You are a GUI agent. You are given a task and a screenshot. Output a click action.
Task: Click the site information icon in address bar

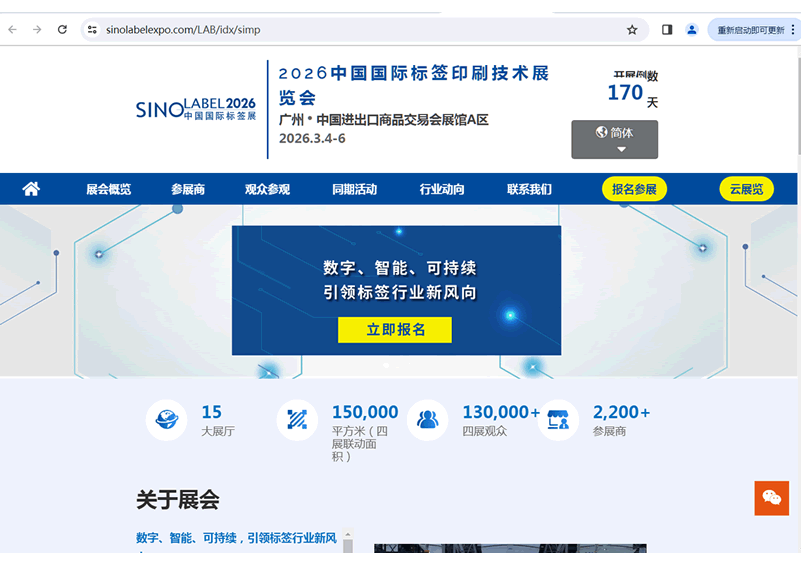pyautogui.click(x=92, y=30)
